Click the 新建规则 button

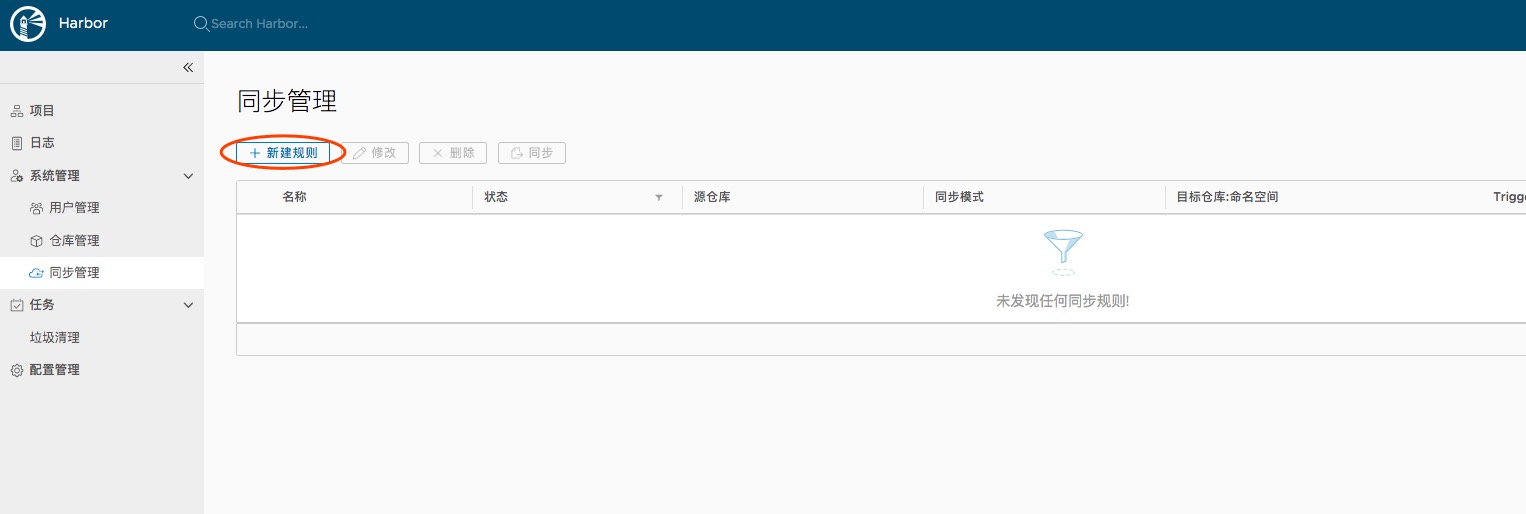[283, 153]
